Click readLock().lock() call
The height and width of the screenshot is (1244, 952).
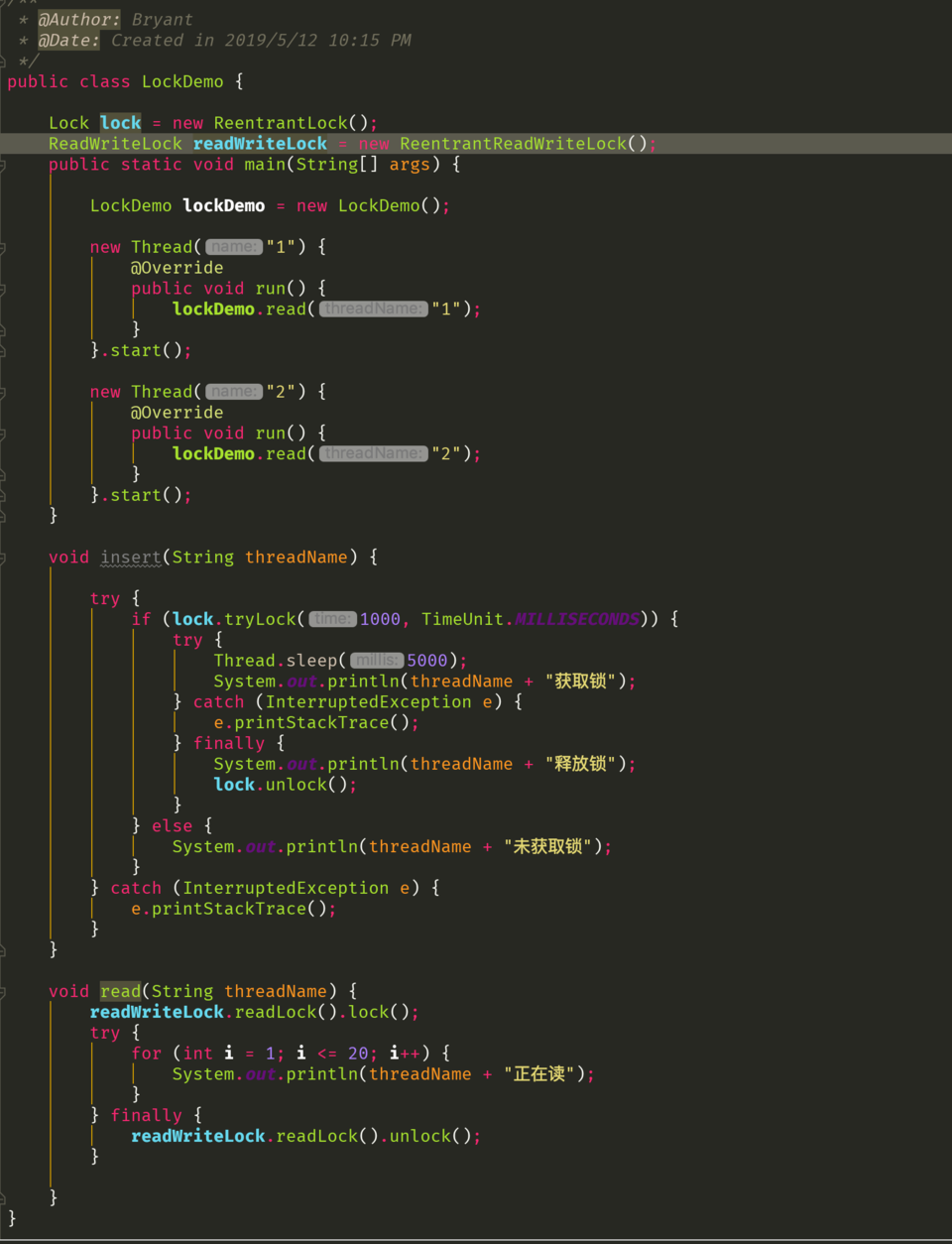click(x=322, y=1012)
